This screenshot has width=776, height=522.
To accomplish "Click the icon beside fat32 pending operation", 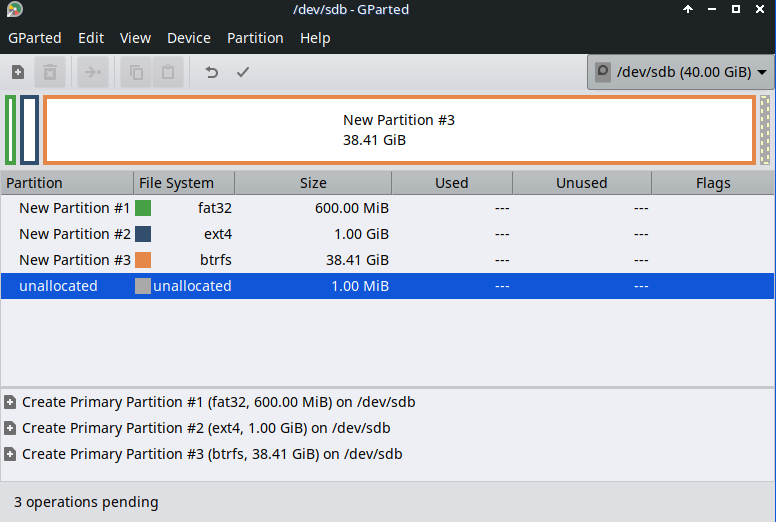I will pos(10,402).
